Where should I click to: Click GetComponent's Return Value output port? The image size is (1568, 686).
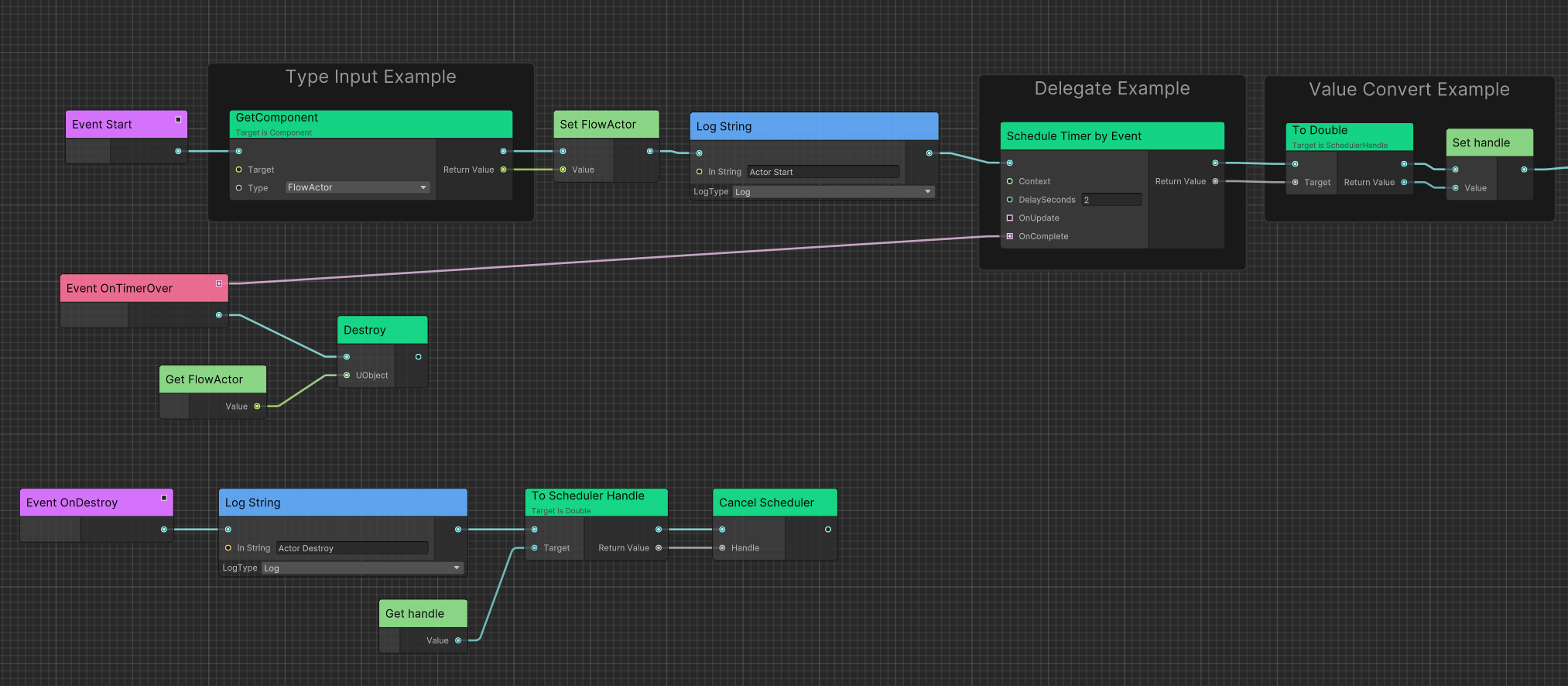[x=504, y=170]
